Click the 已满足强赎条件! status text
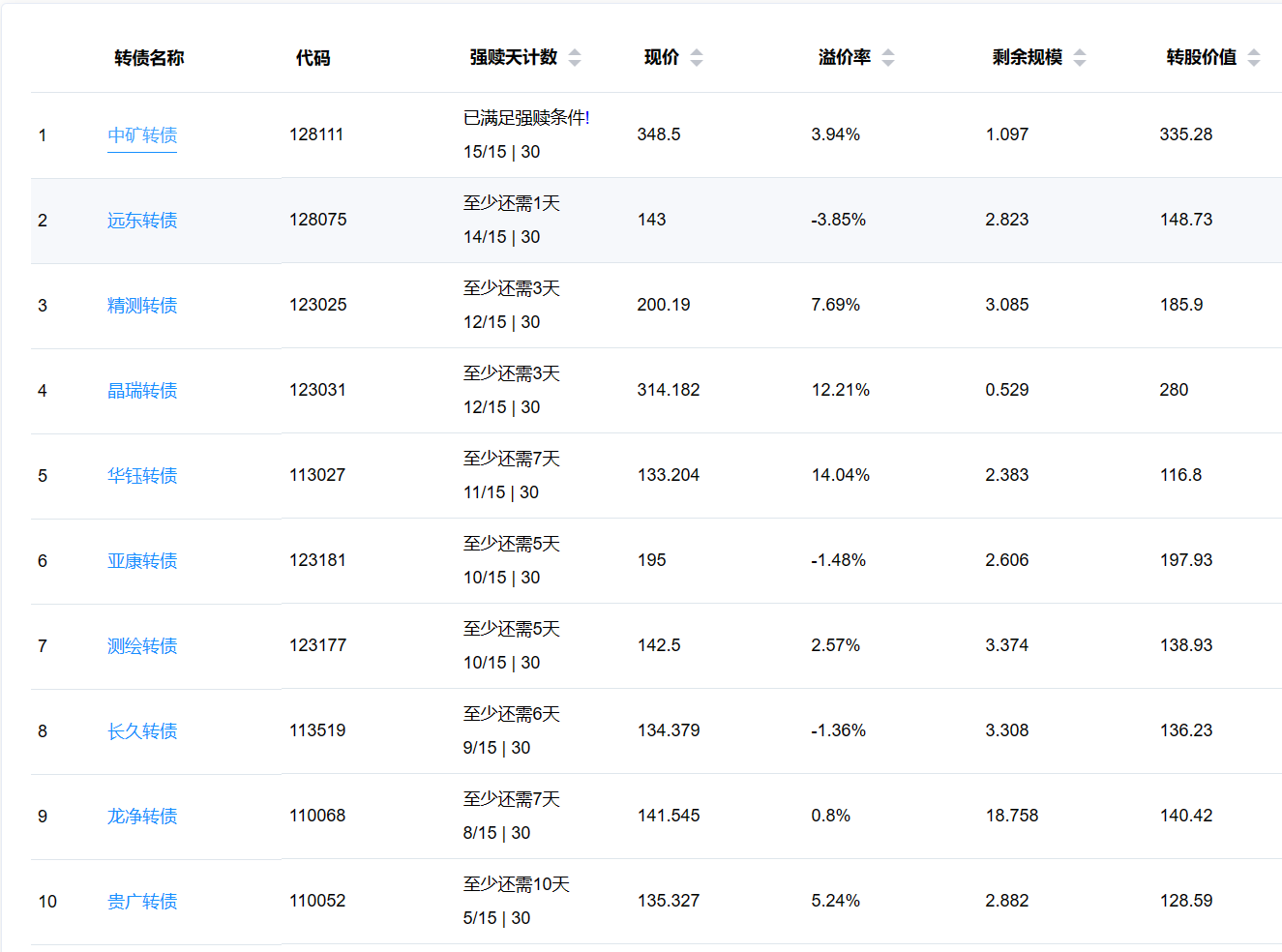This screenshot has height=952, width=1282. (x=526, y=118)
